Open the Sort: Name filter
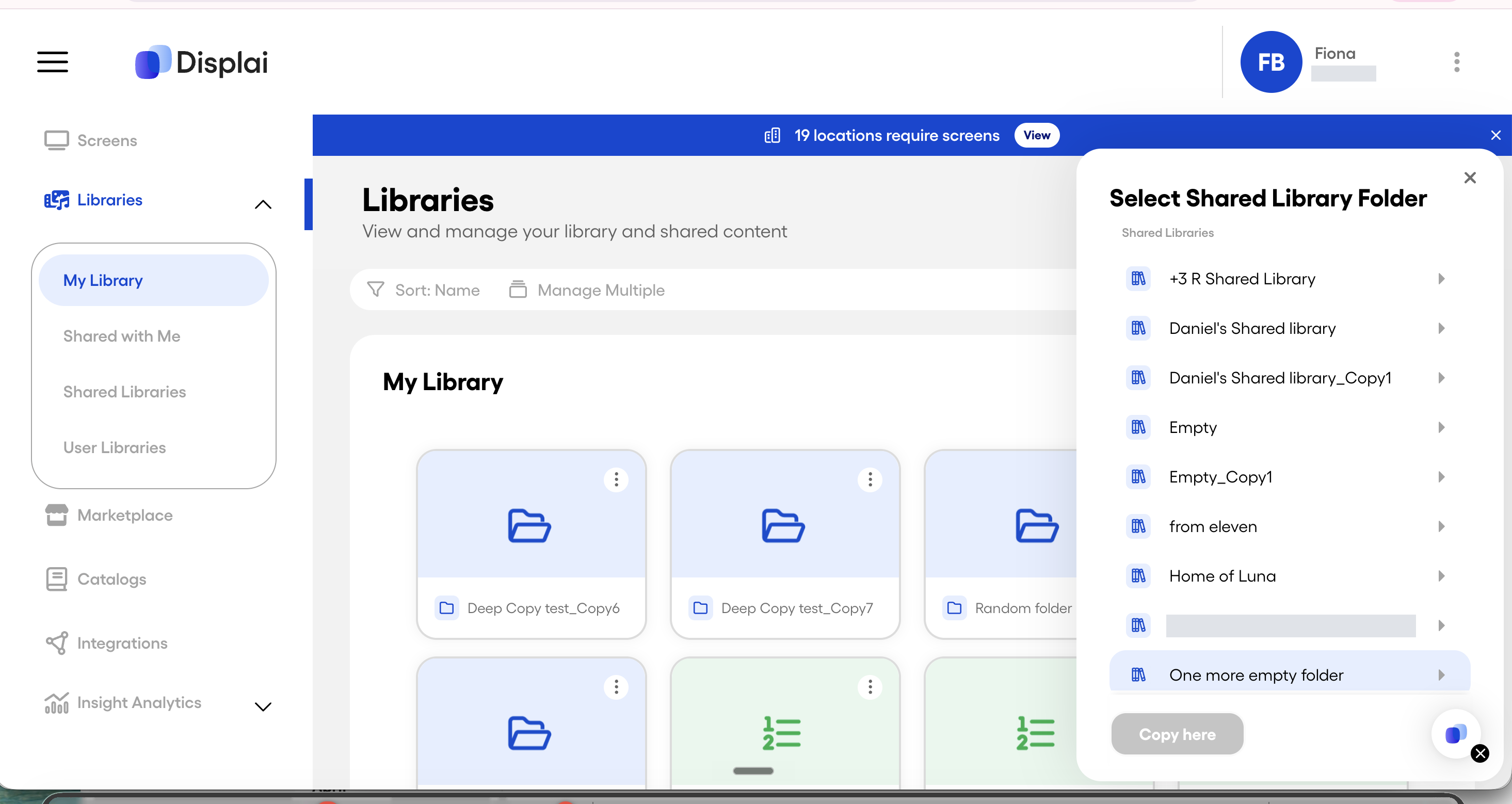This screenshot has width=1512, height=804. [x=423, y=290]
